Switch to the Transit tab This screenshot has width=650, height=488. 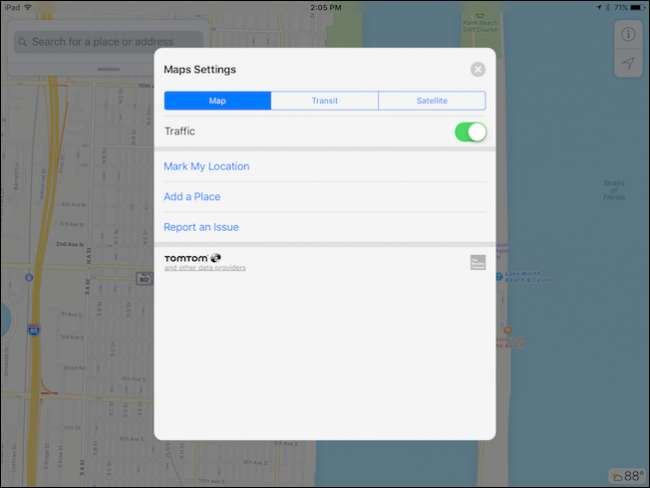tap(325, 101)
